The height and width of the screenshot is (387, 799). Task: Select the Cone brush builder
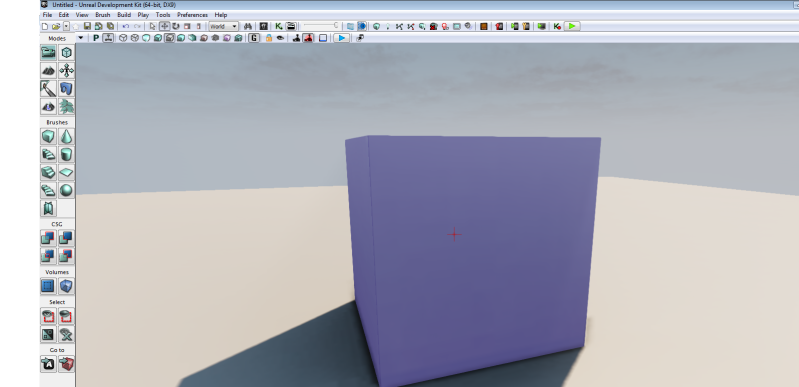[66, 137]
